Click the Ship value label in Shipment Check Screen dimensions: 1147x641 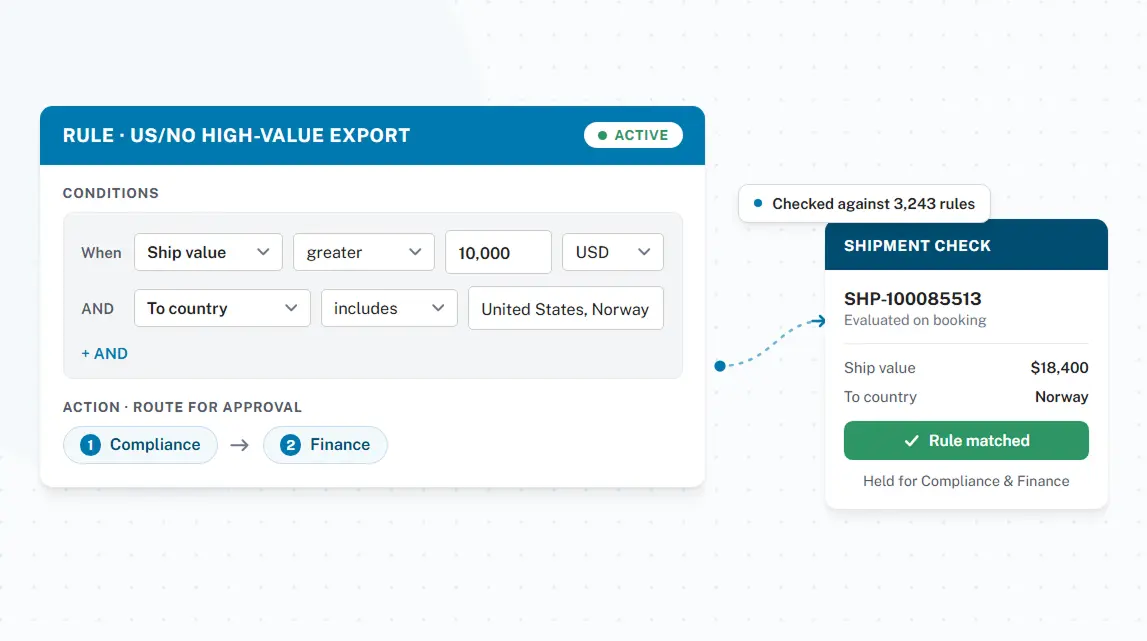coord(879,367)
